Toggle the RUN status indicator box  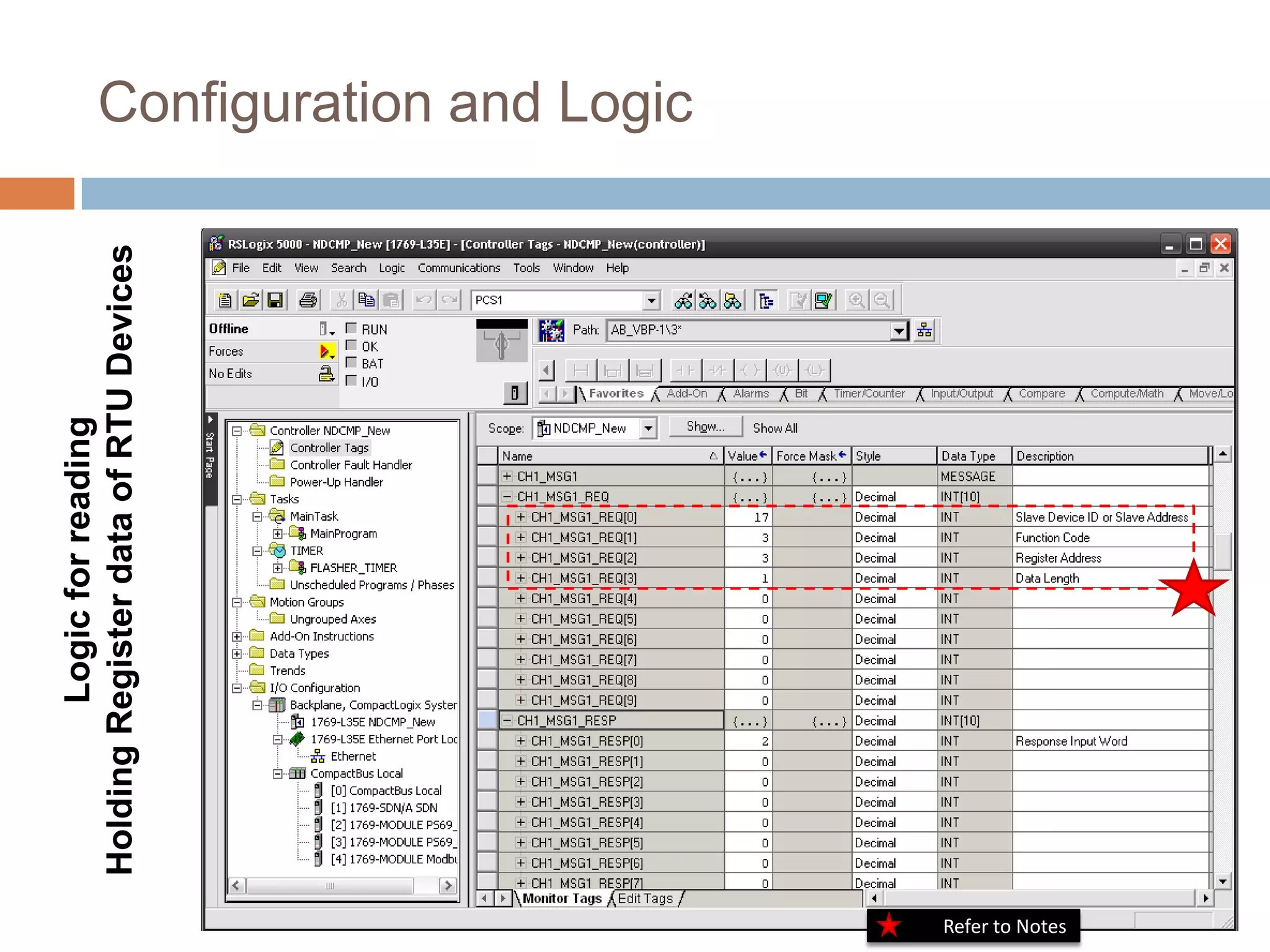(x=351, y=328)
